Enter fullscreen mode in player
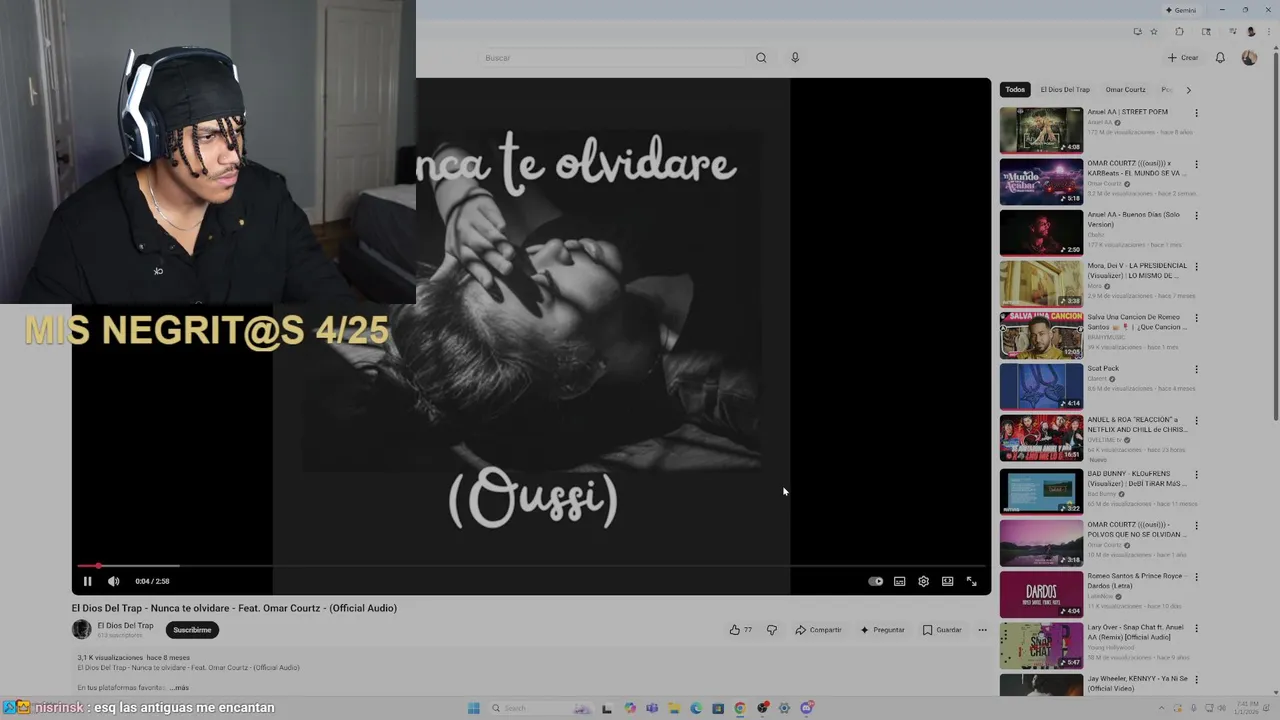The height and width of the screenshot is (720, 1280). (971, 581)
